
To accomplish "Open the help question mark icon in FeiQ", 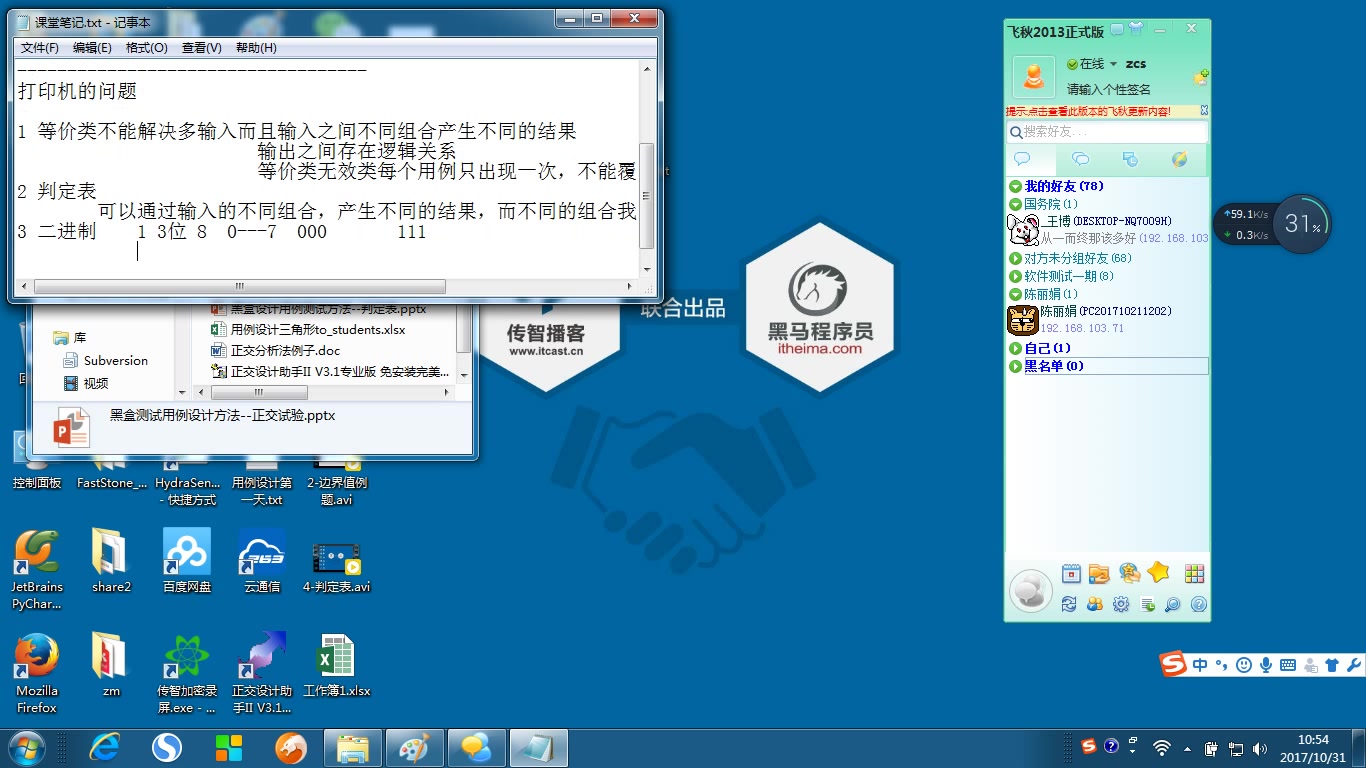I will (1199, 604).
